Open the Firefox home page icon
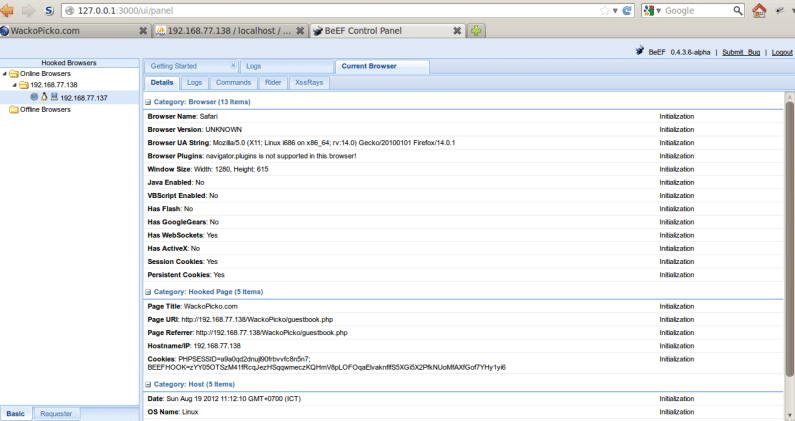The width and height of the screenshot is (795, 421). pos(759,11)
